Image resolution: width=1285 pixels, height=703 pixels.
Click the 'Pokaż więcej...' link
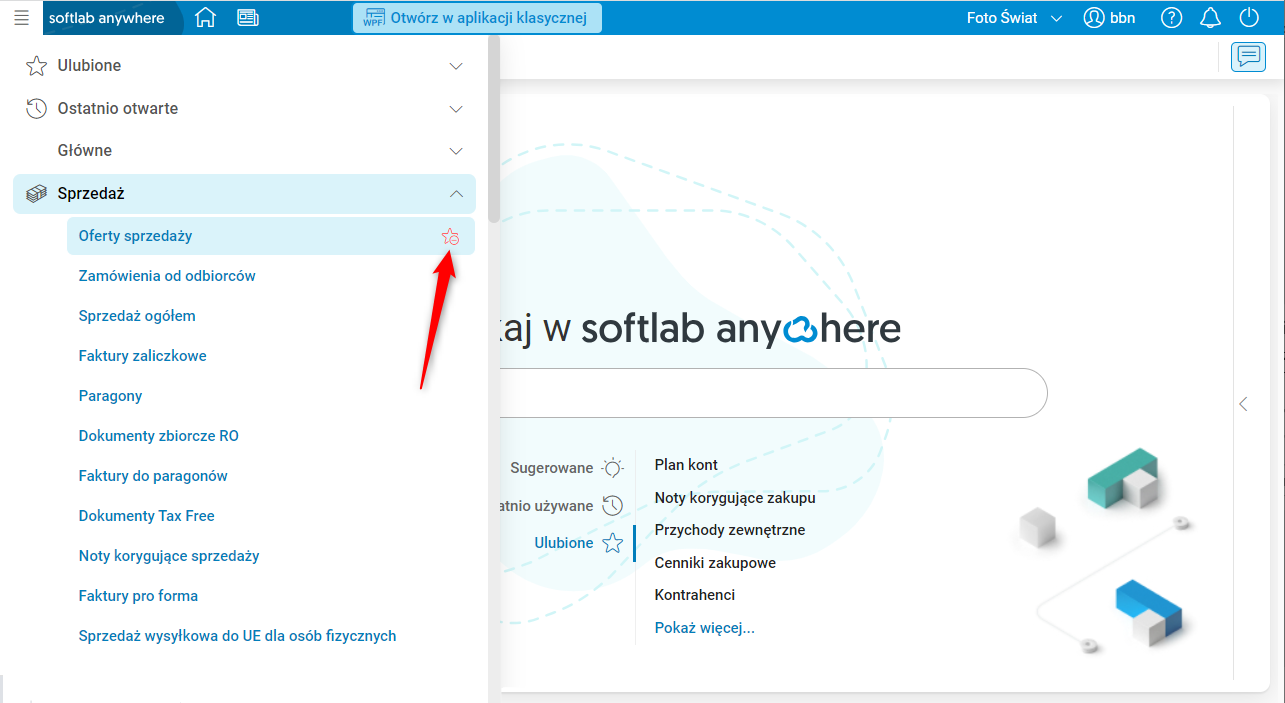(705, 628)
